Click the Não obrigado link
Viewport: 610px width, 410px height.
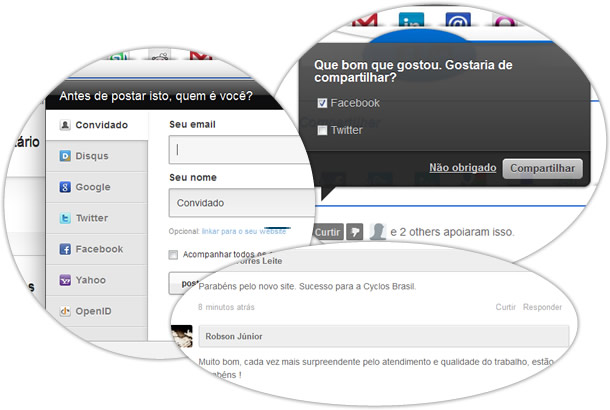click(x=463, y=168)
